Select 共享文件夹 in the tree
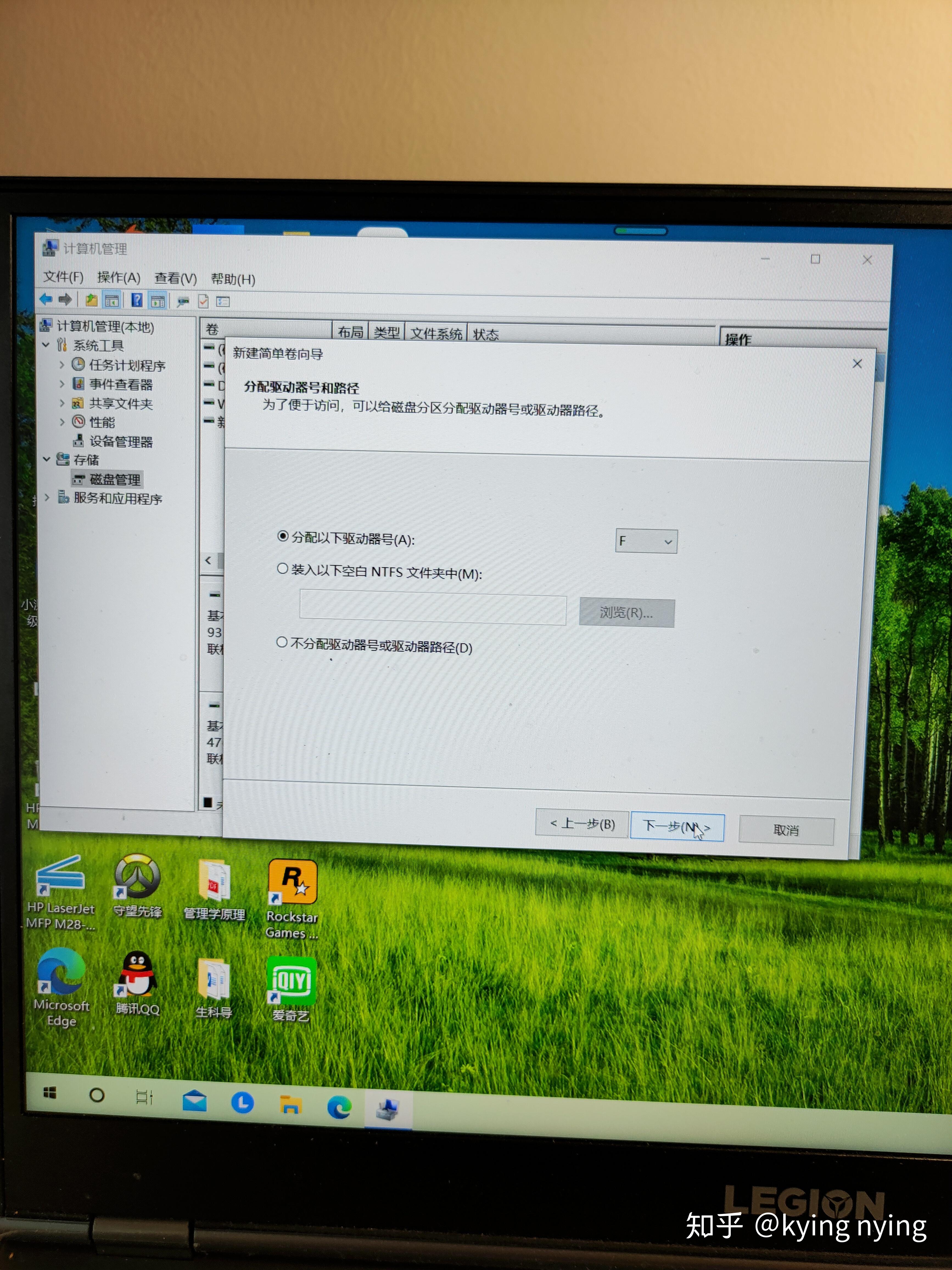The image size is (952, 1270). coord(121,404)
